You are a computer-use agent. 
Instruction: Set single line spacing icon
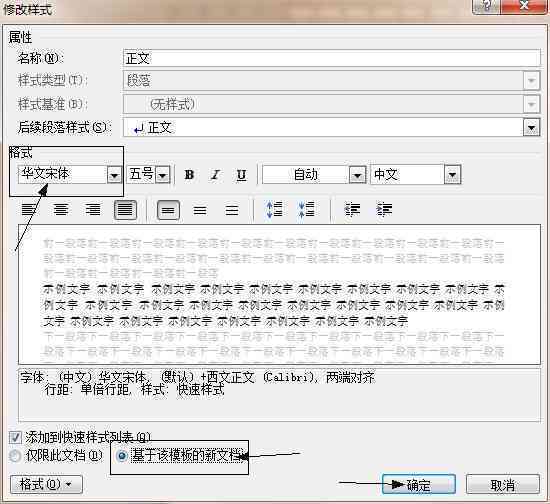tap(168, 210)
